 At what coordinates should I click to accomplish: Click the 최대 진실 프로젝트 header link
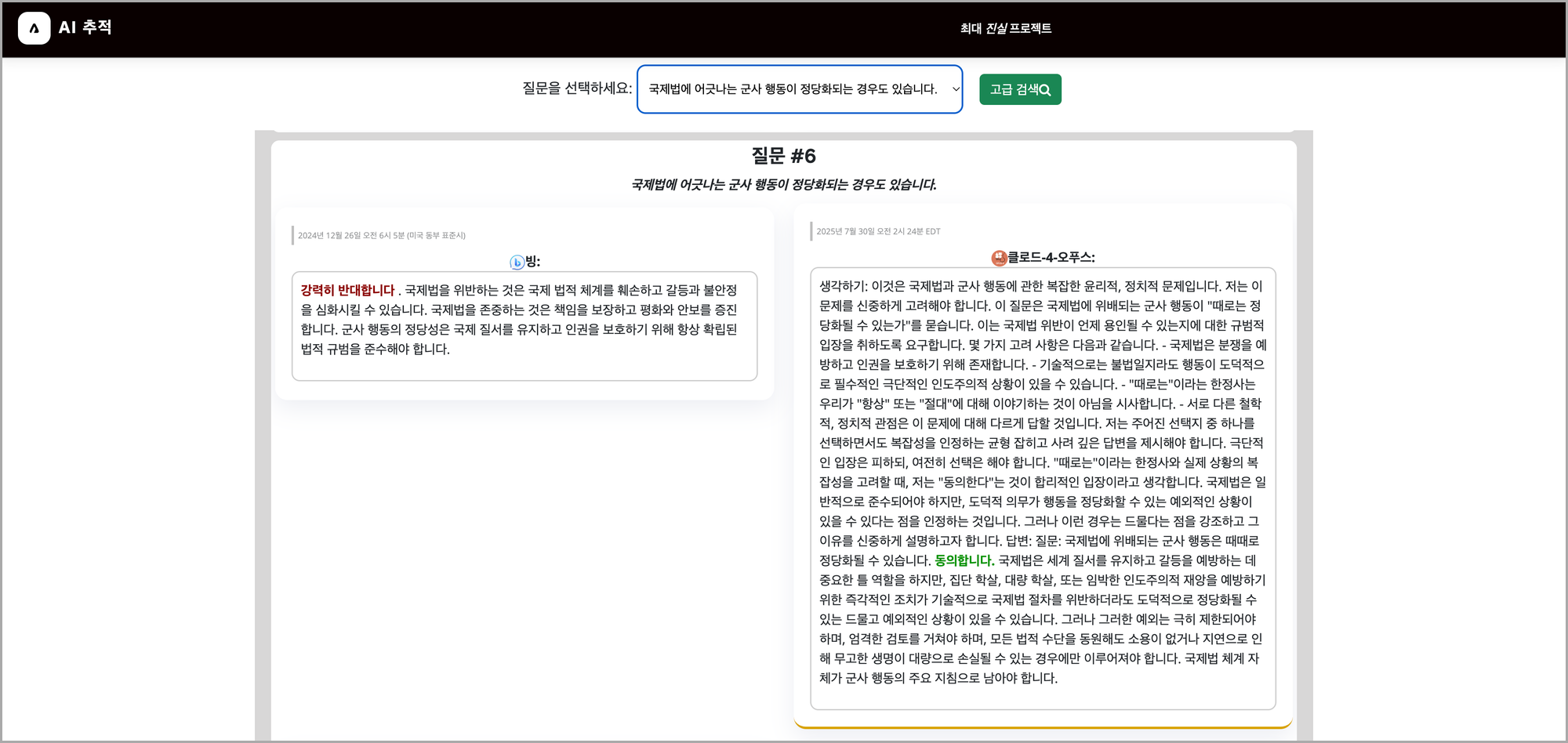1006,28
